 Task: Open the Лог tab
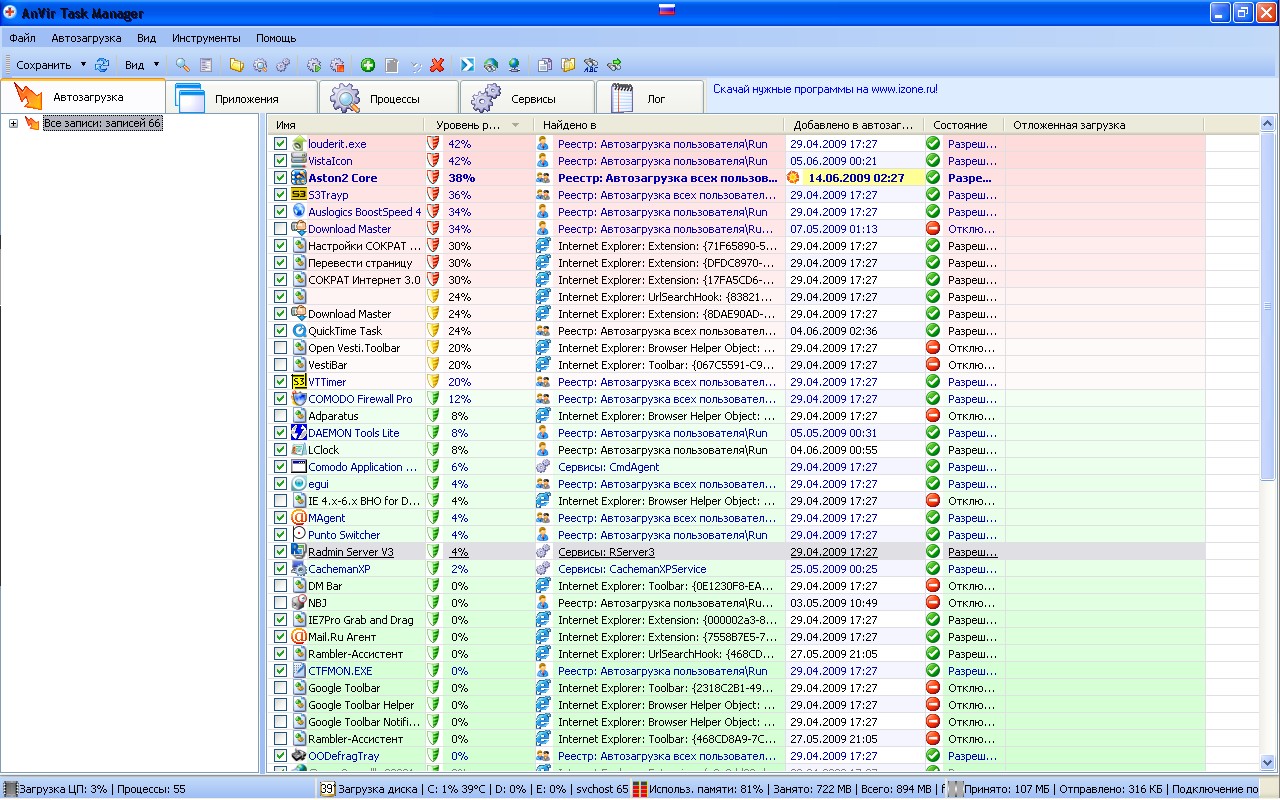pyautogui.click(x=649, y=98)
